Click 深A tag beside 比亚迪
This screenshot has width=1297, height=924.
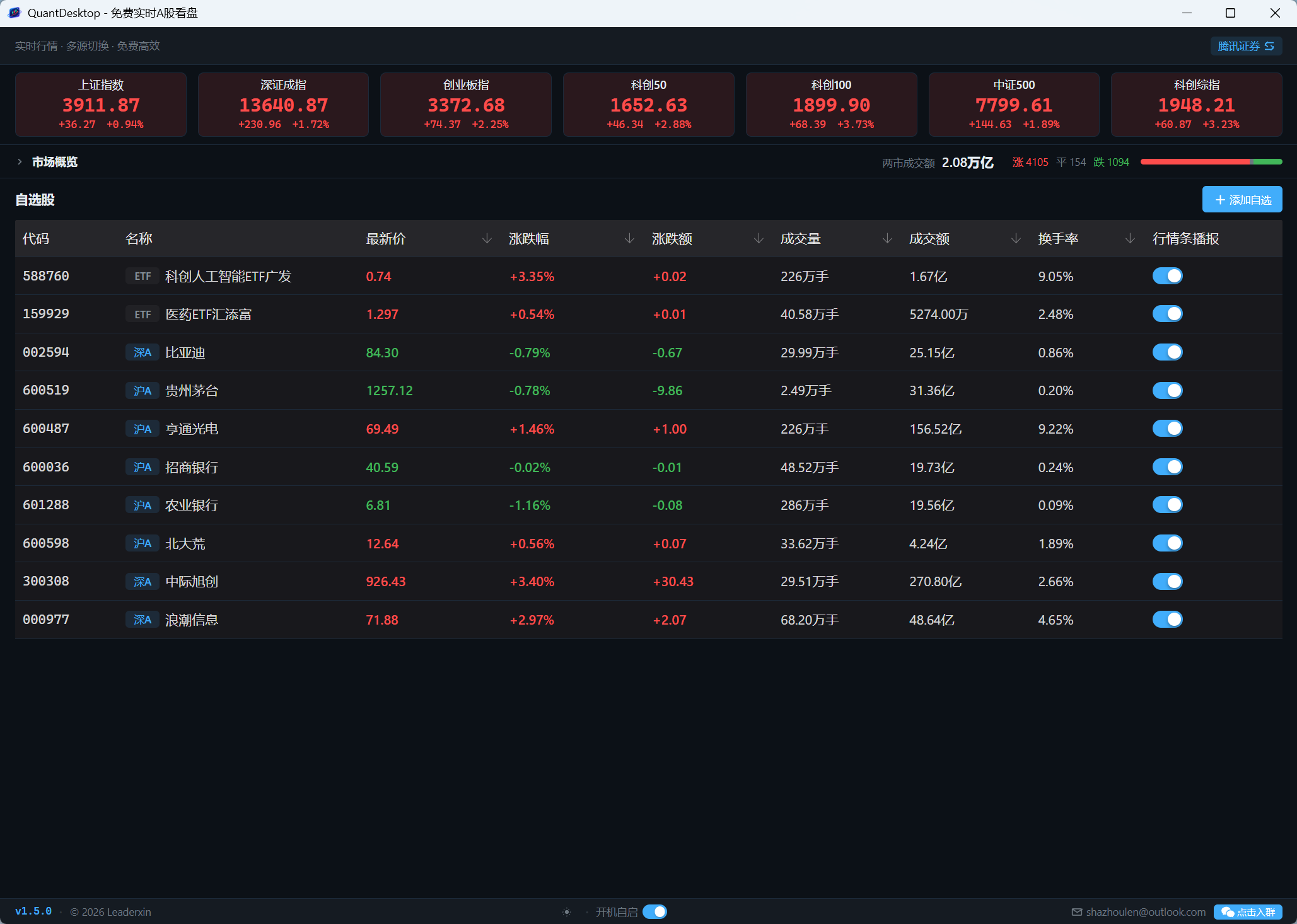(x=142, y=352)
